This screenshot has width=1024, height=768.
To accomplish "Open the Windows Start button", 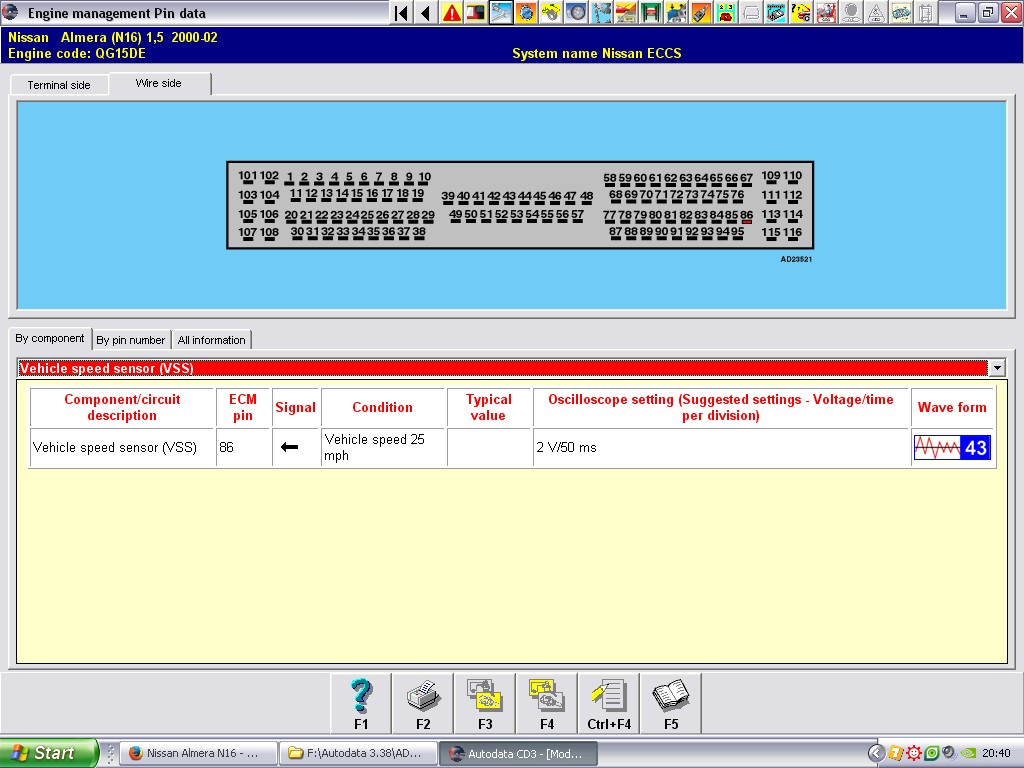I will pyautogui.click(x=48, y=753).
